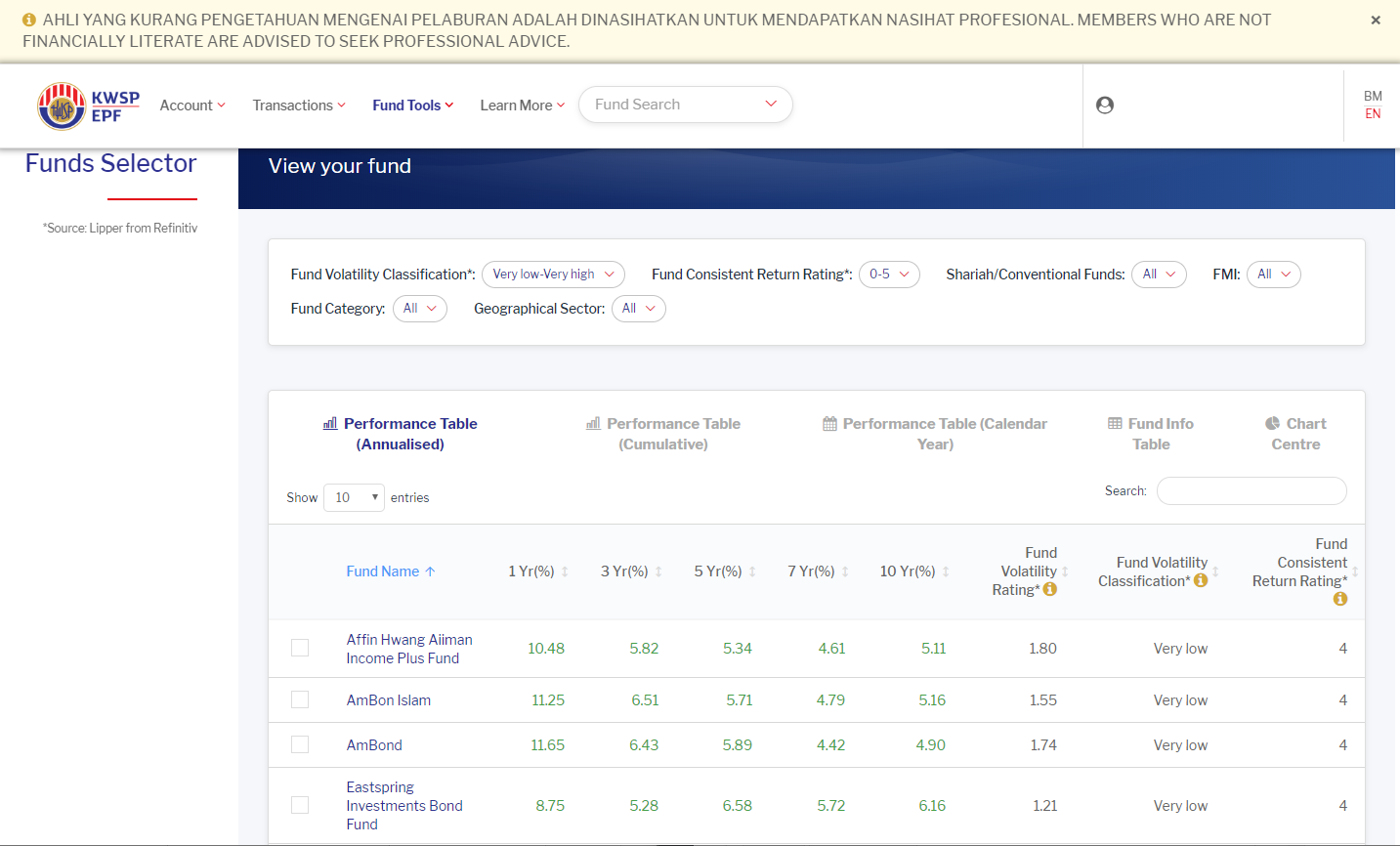Dismiss the advisory banner with X

coord(1376,21)
